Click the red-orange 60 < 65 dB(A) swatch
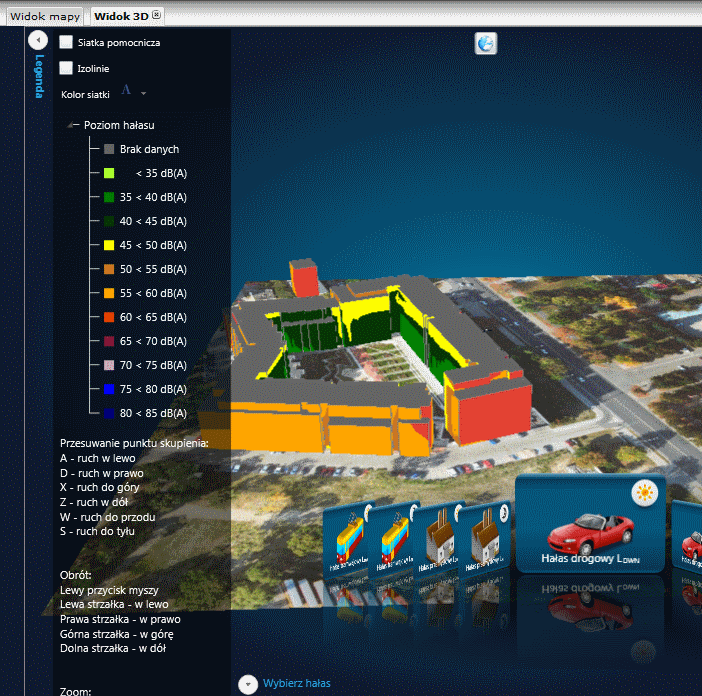Screen dimensions: 702x696 click(x=109, y=317)
